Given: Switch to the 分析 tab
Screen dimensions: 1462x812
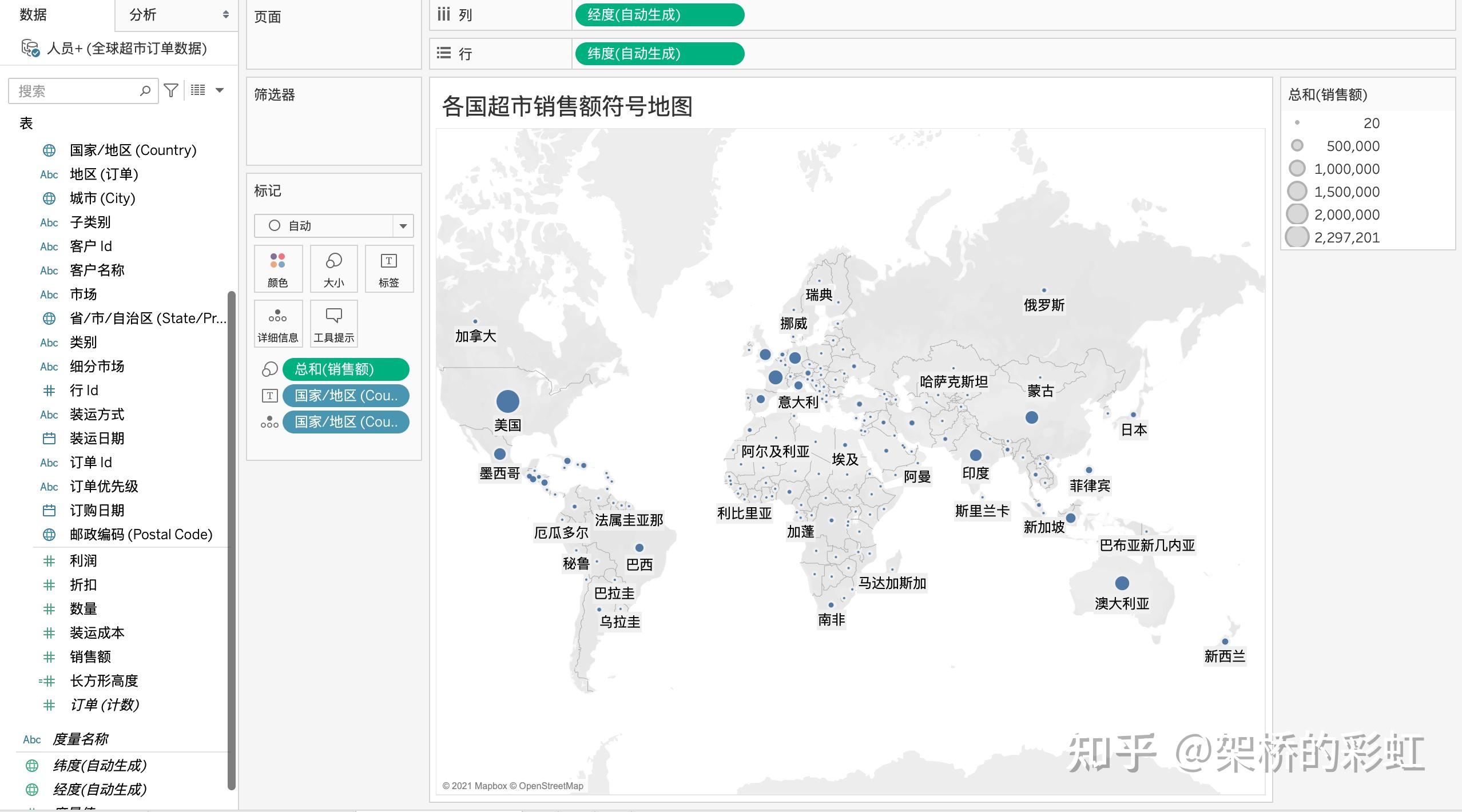Looking at the screenshot, I should 143,15.
